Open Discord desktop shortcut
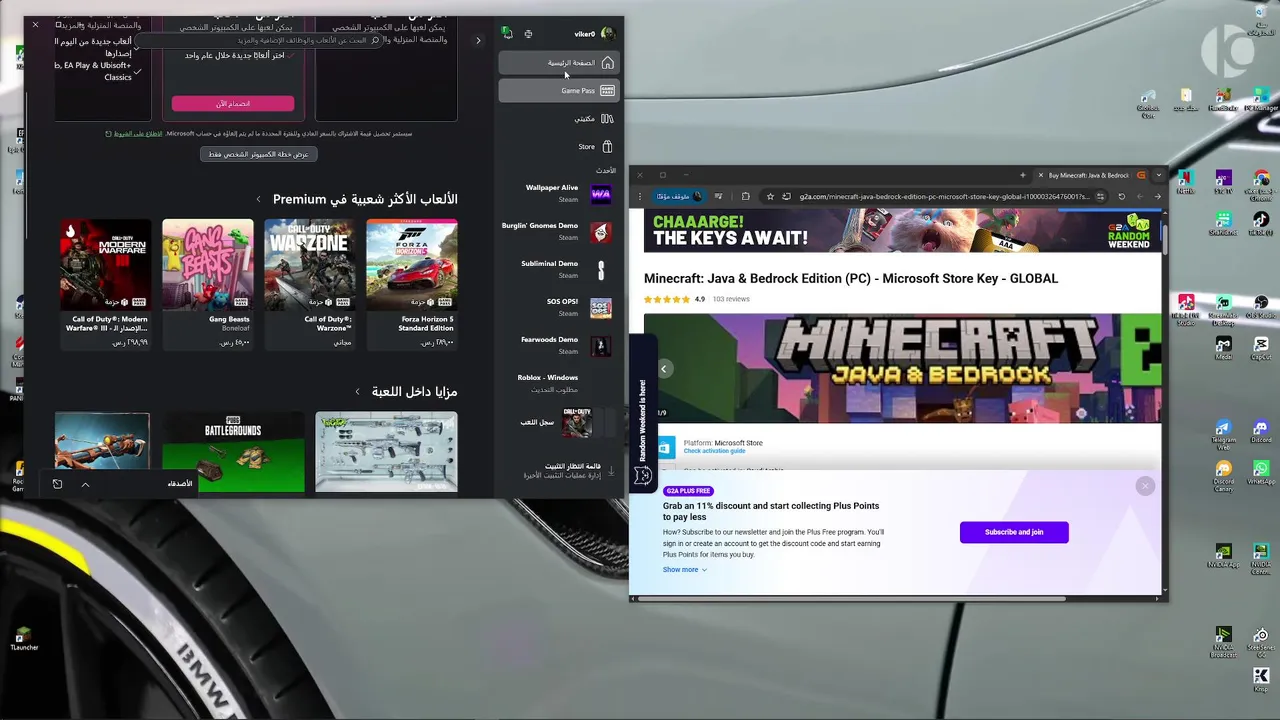Viewport: 1280px width, 720px height. (1261, 431)
